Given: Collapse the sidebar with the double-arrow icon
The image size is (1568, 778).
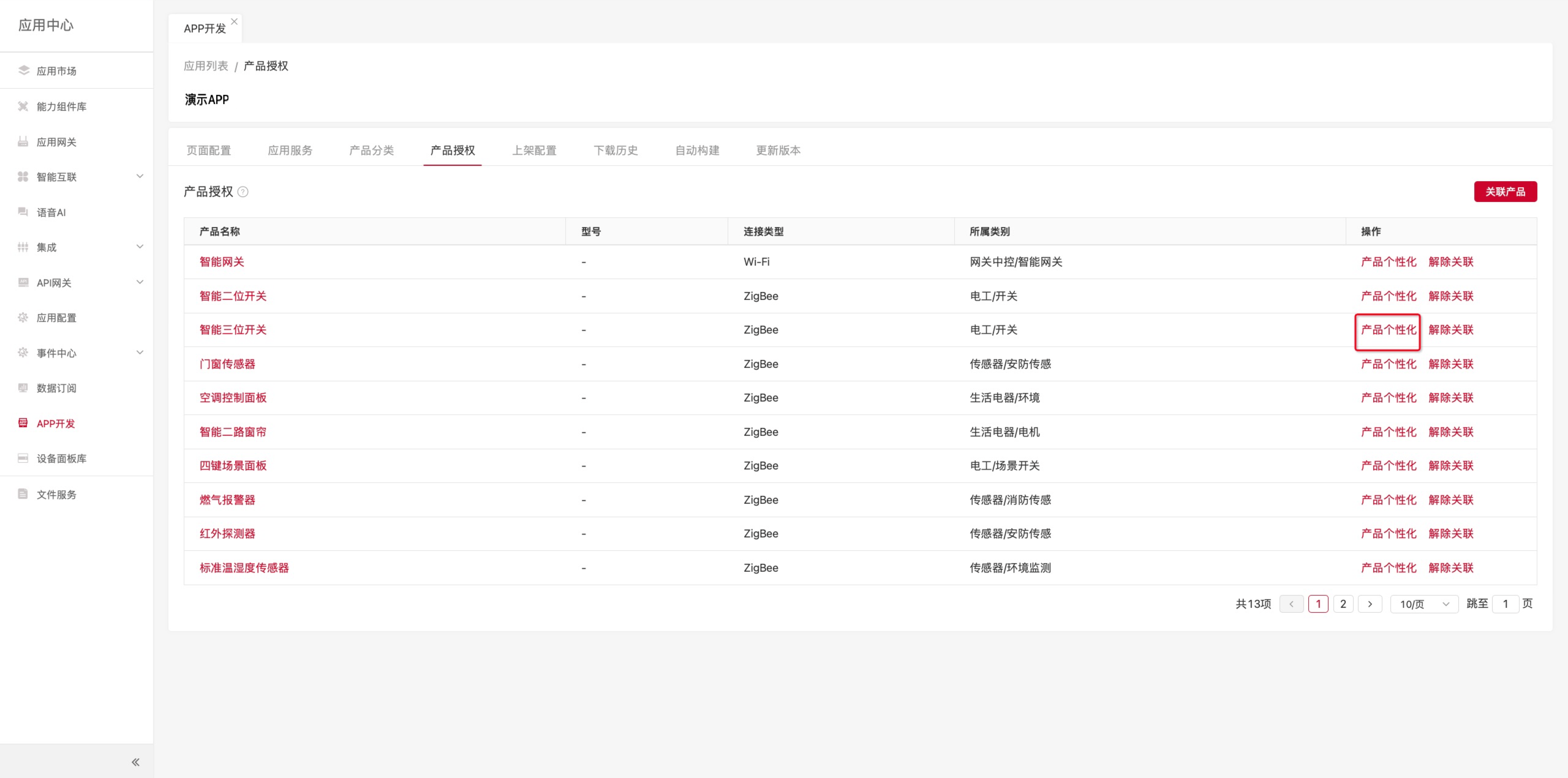Looking at the screenshot, I should (135, 761).
